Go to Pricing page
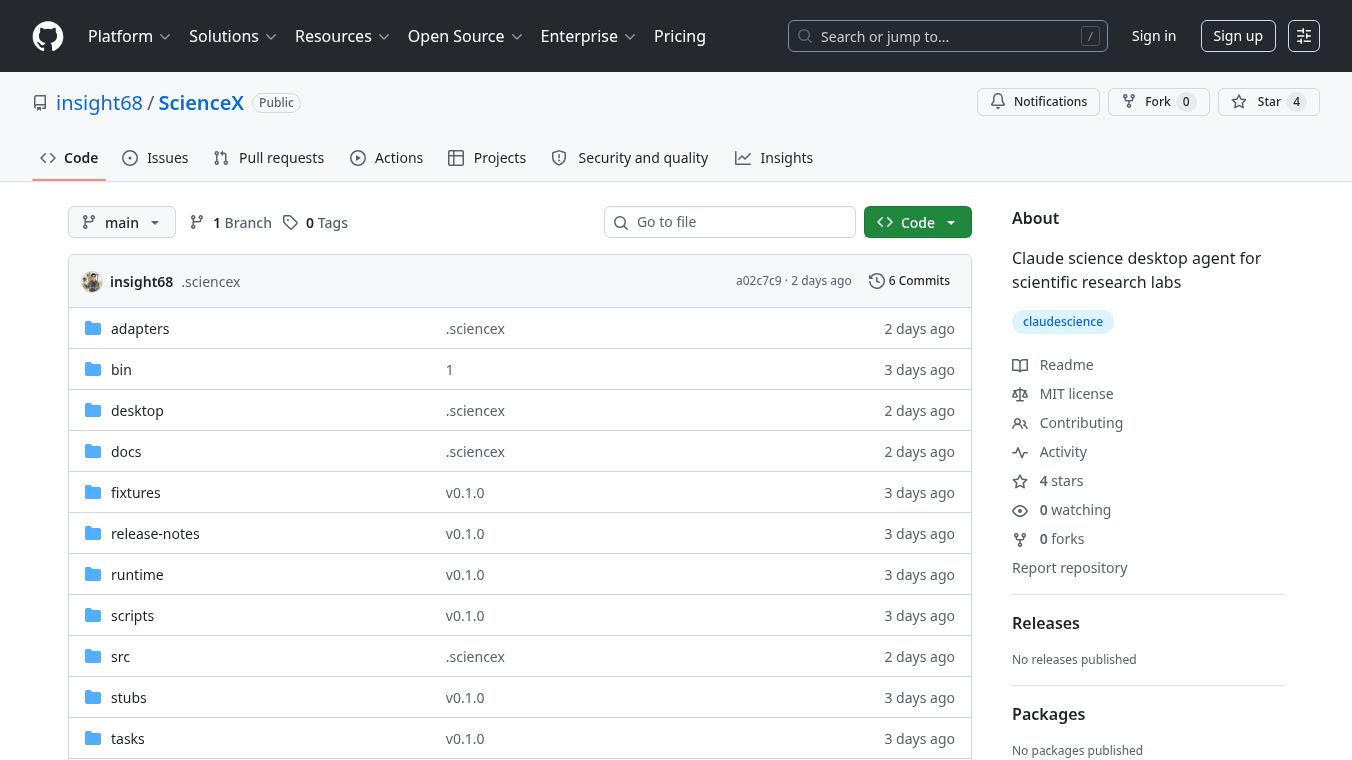Screen dimensions: 1352x760 tap(680, 36)
